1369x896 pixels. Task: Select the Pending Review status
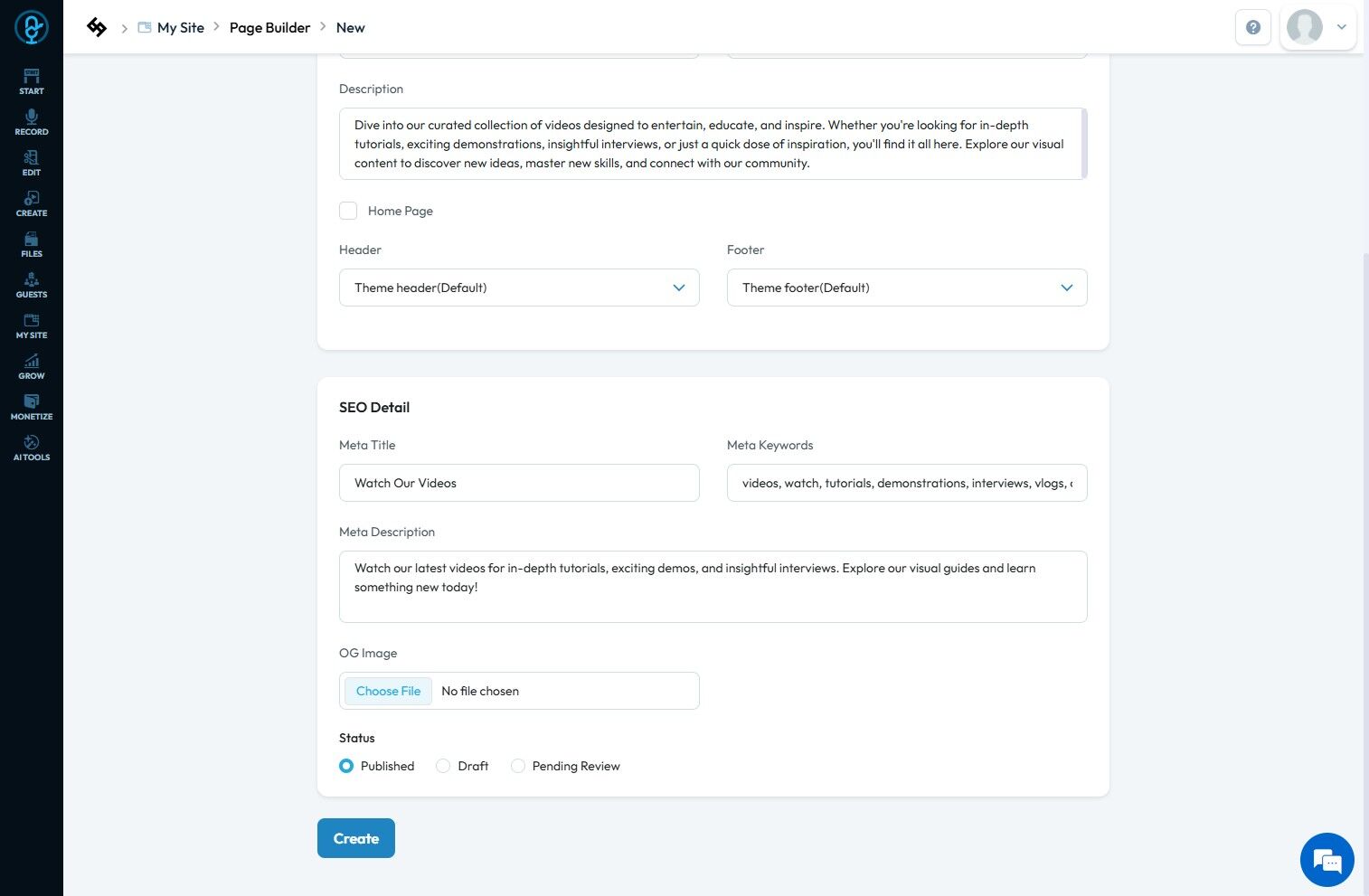518,766
